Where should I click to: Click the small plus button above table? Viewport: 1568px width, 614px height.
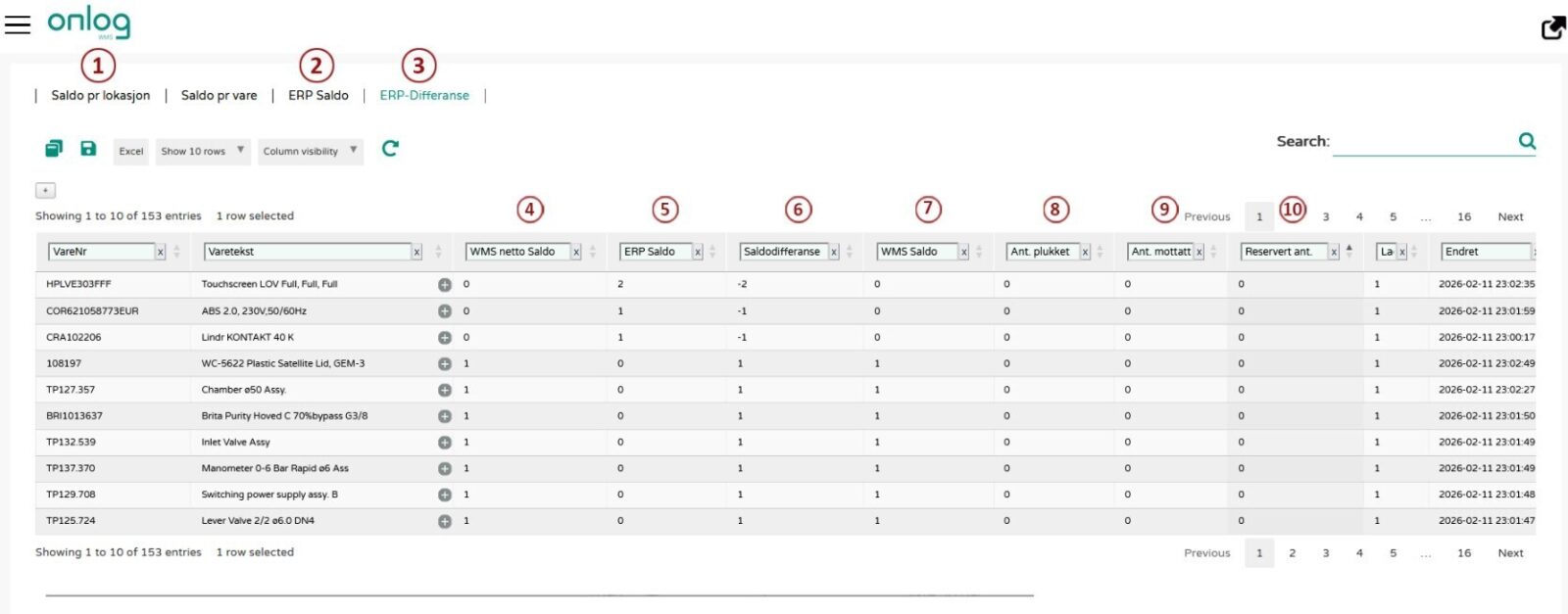point(45,190)
